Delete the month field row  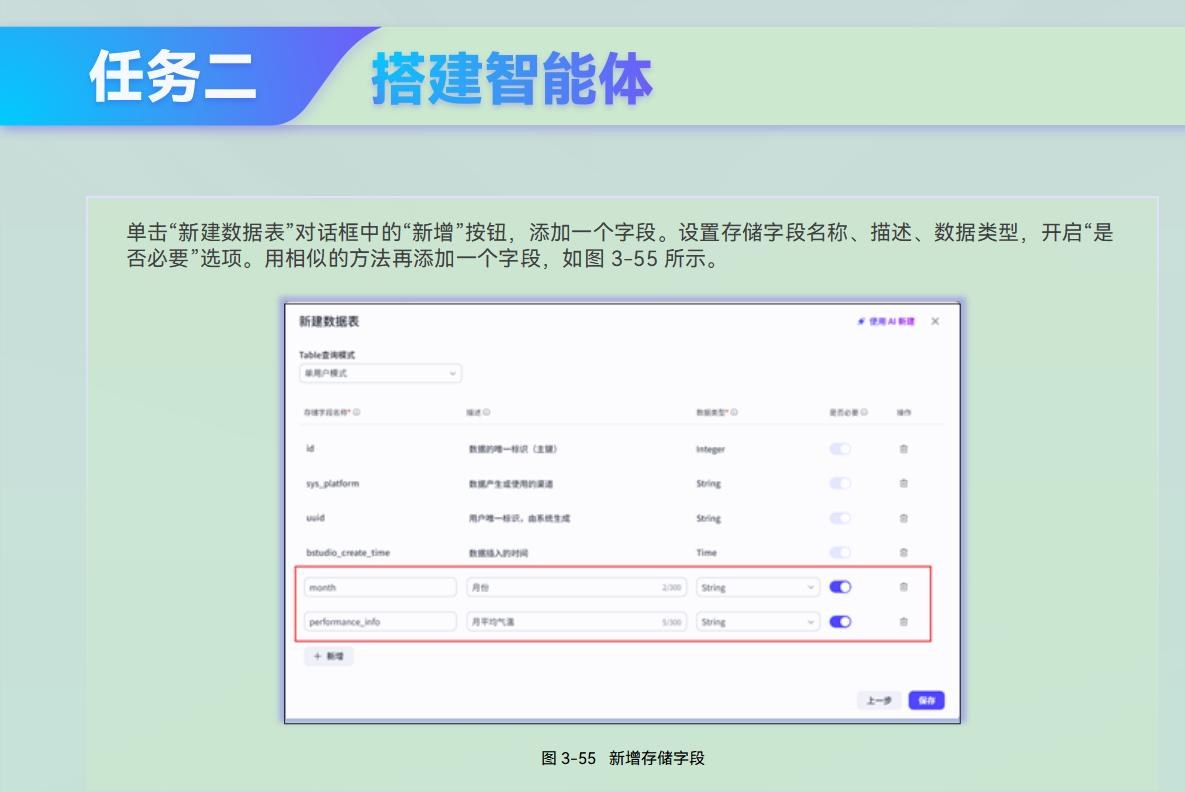click(903, 587)
